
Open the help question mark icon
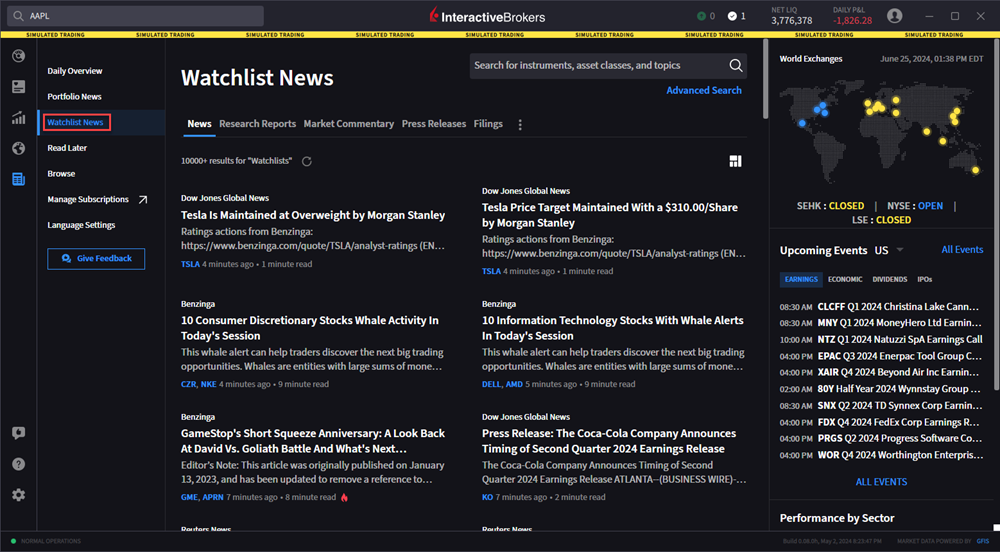pyautogui.click(x=18, y=464)
